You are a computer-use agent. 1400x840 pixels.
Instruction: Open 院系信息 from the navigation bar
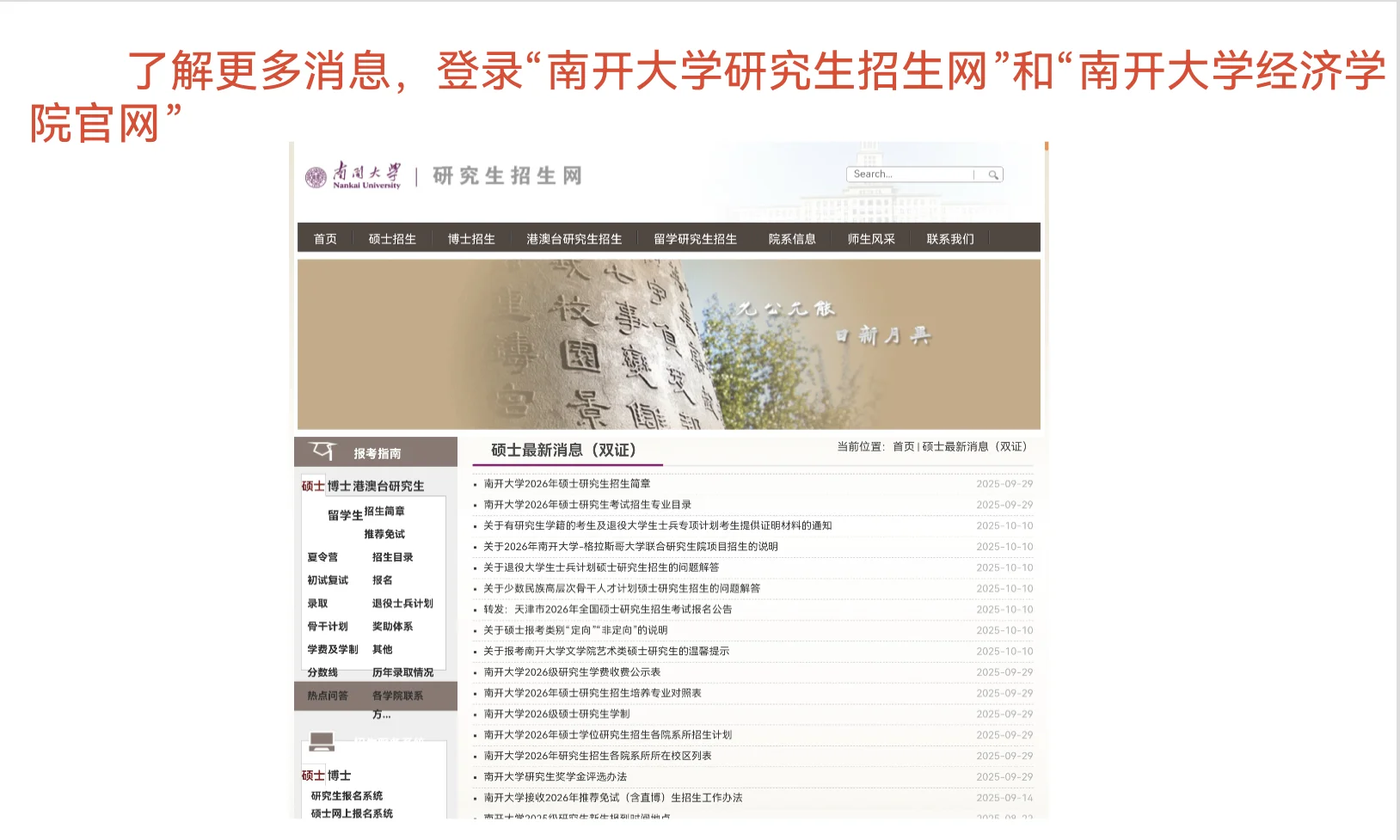[793, 238]
